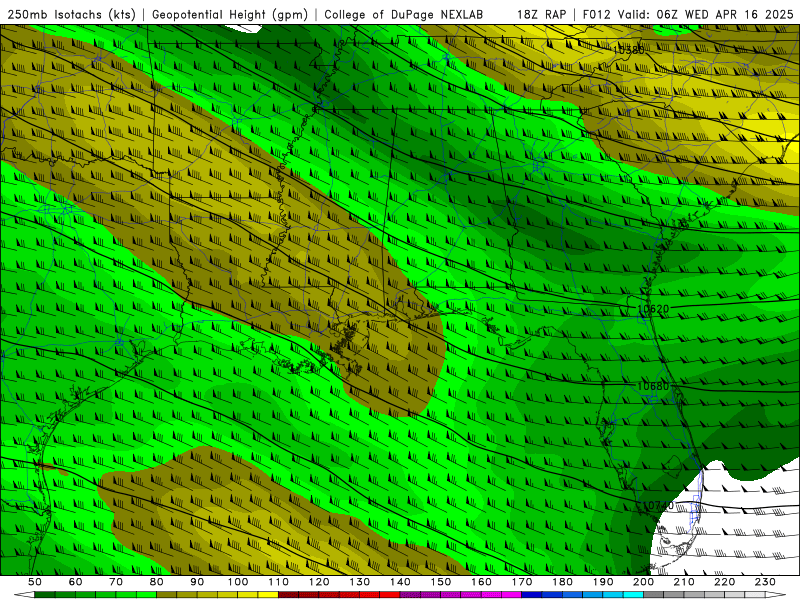The height and width of the screenshot is (600, 800).
Task: Click the '220' colorbar value
Action: click(x=724, y=582)
